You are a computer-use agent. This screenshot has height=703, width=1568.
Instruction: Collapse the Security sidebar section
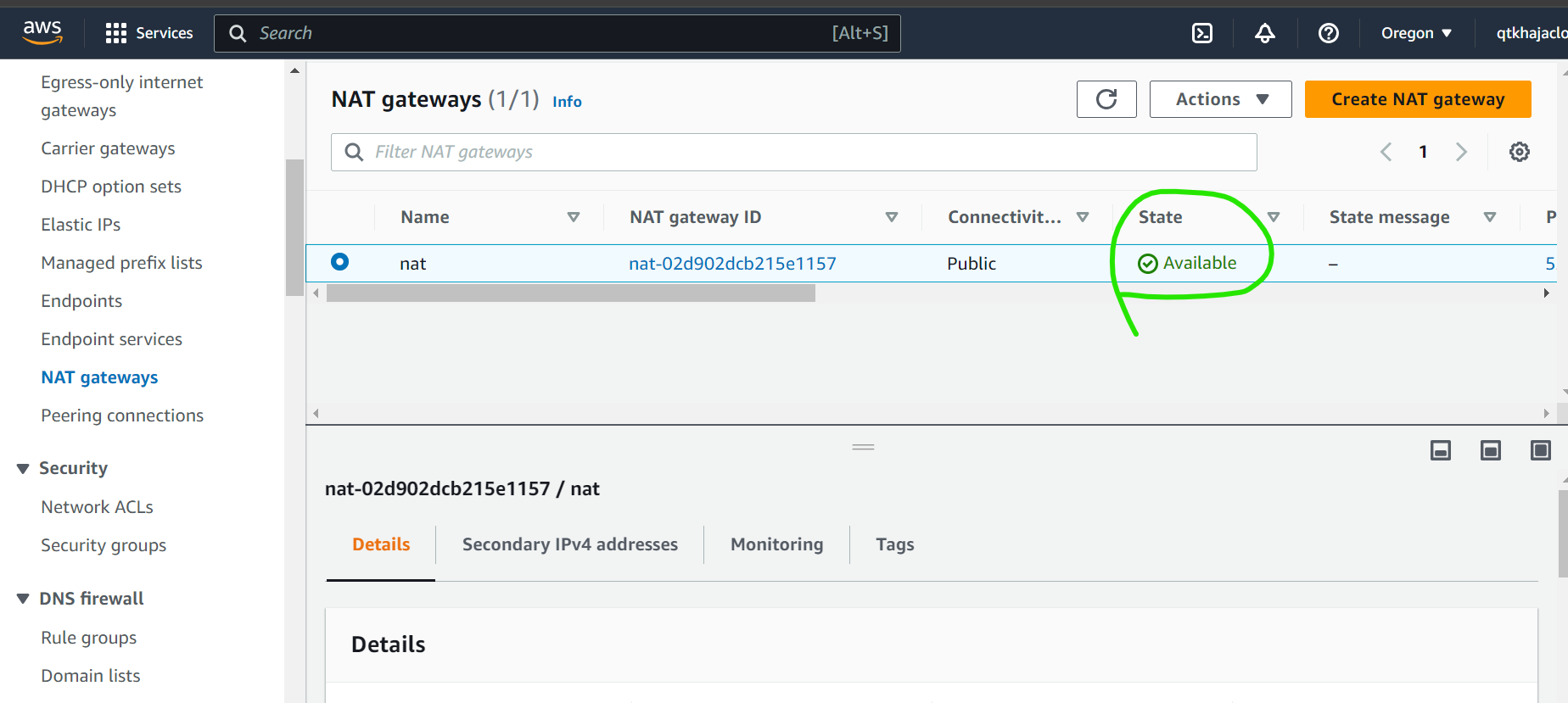[23, 469]
